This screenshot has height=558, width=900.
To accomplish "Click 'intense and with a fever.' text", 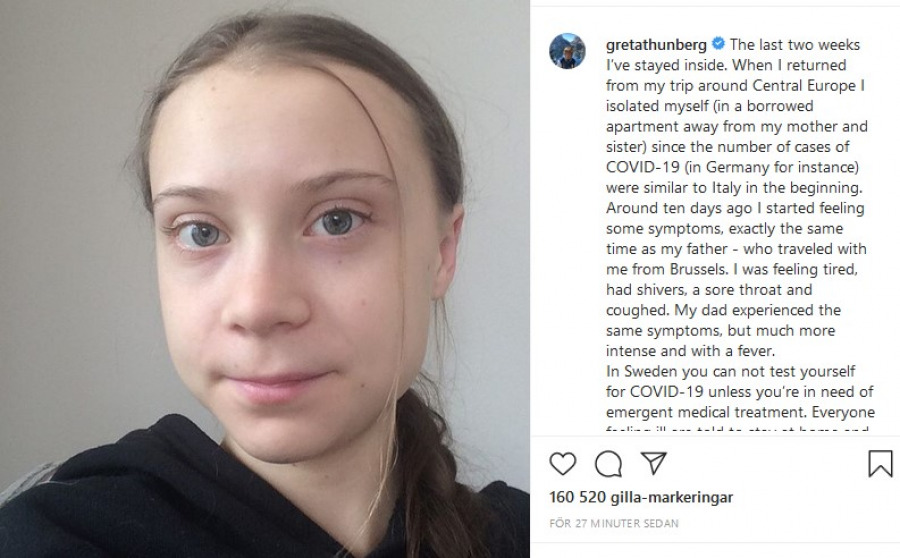I will click(x=690, y=350).
